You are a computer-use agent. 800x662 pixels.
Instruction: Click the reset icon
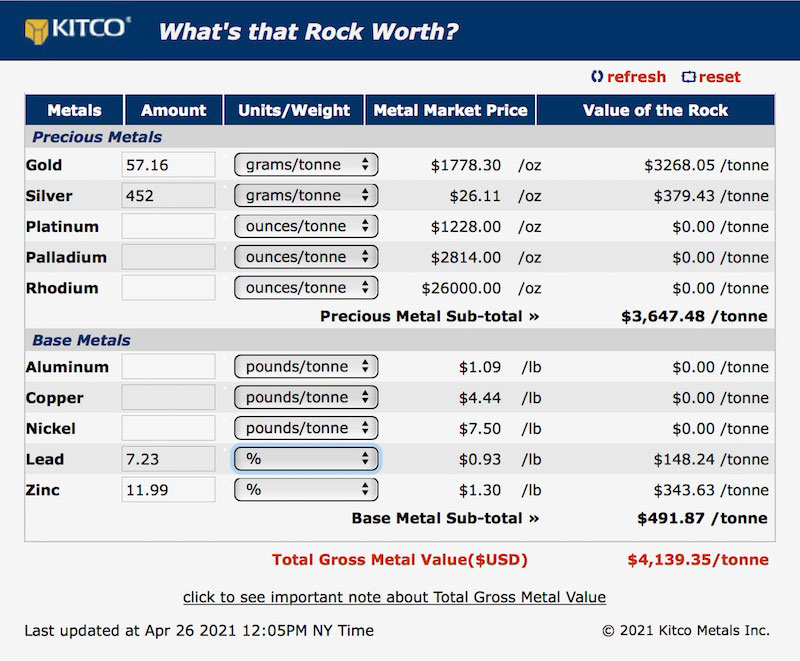coord(688,77)
